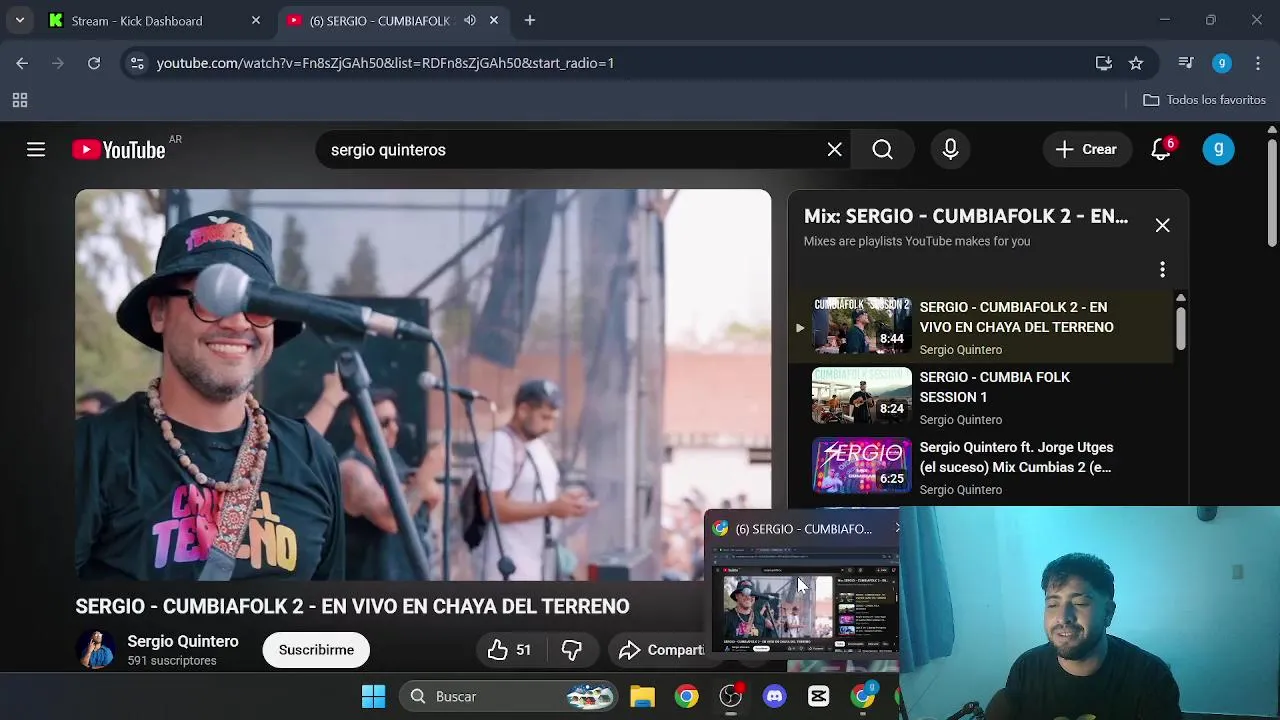Click the video title text
The height and width of the screenshot is (720, 1280).
pos(352,606)
